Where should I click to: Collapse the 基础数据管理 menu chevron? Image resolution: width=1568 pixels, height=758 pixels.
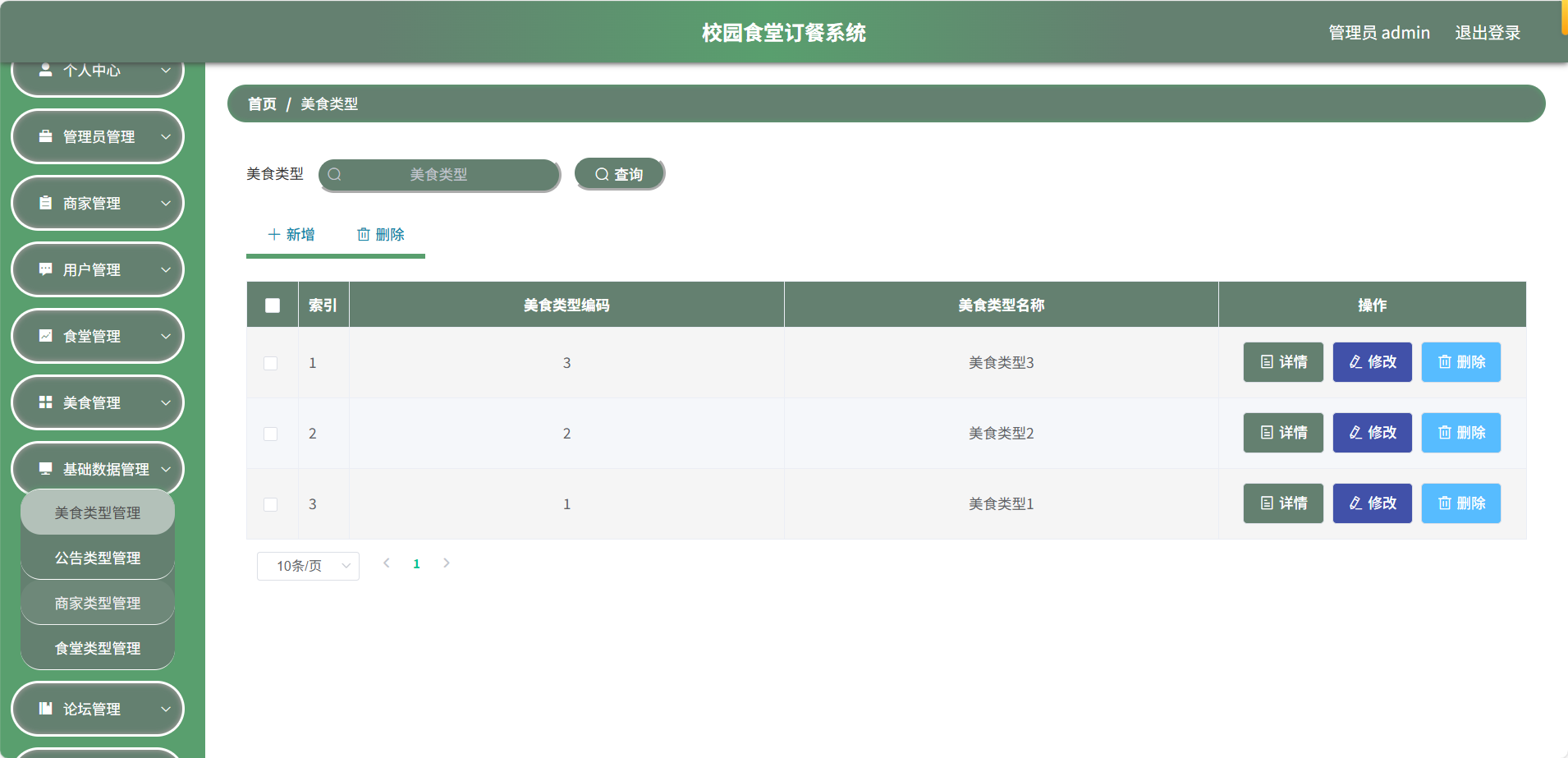[166, 469]
